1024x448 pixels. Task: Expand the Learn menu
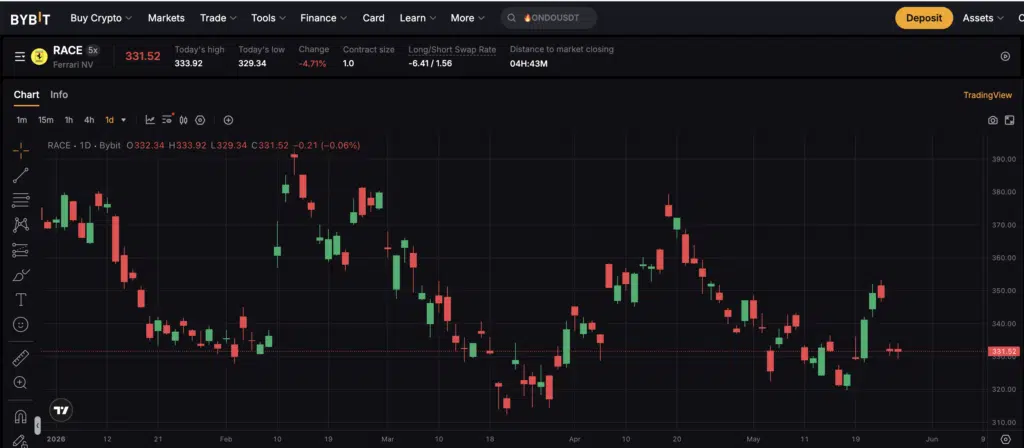click(417, 18)
